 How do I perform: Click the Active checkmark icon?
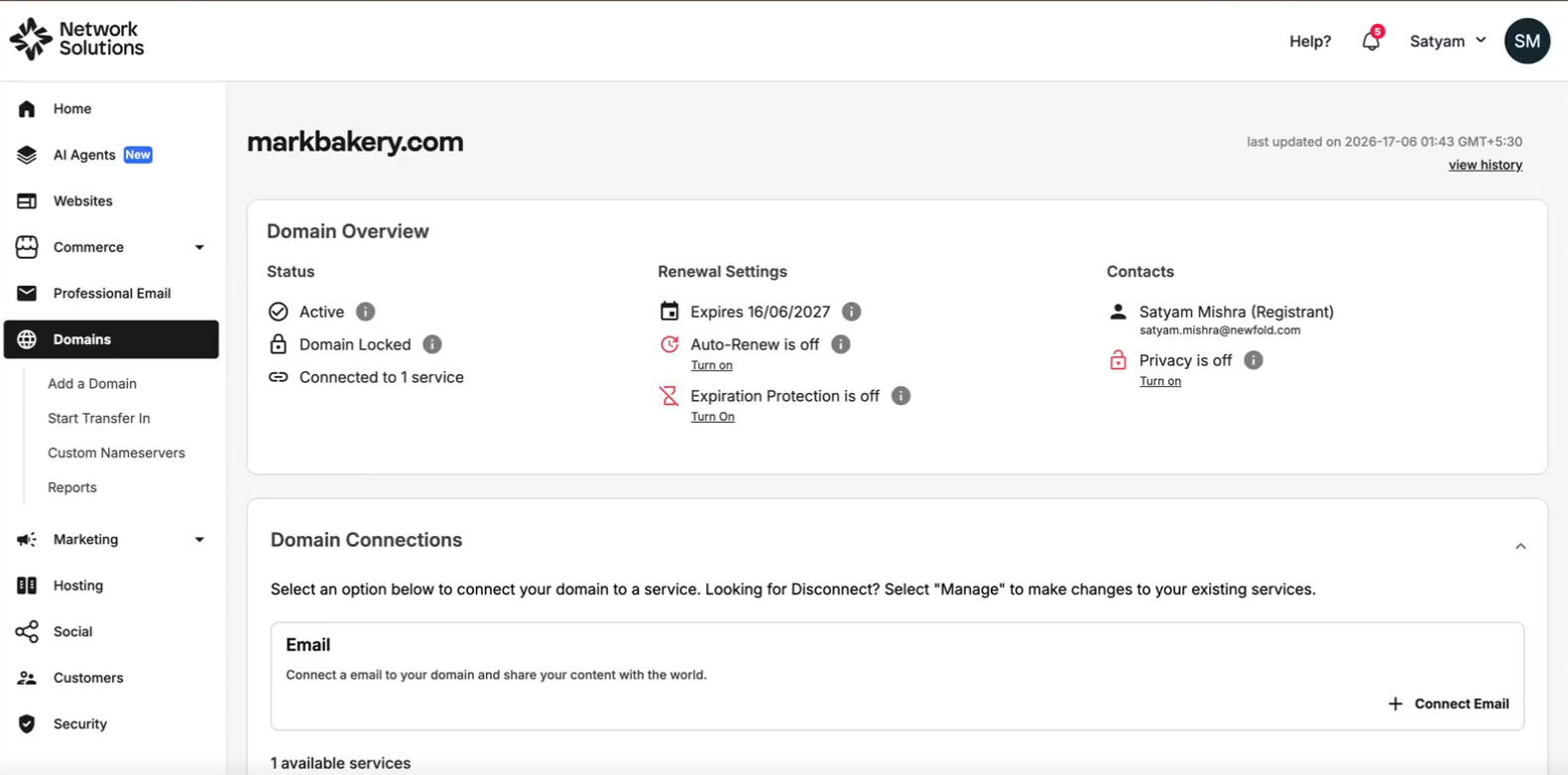[x=279, y=312]
